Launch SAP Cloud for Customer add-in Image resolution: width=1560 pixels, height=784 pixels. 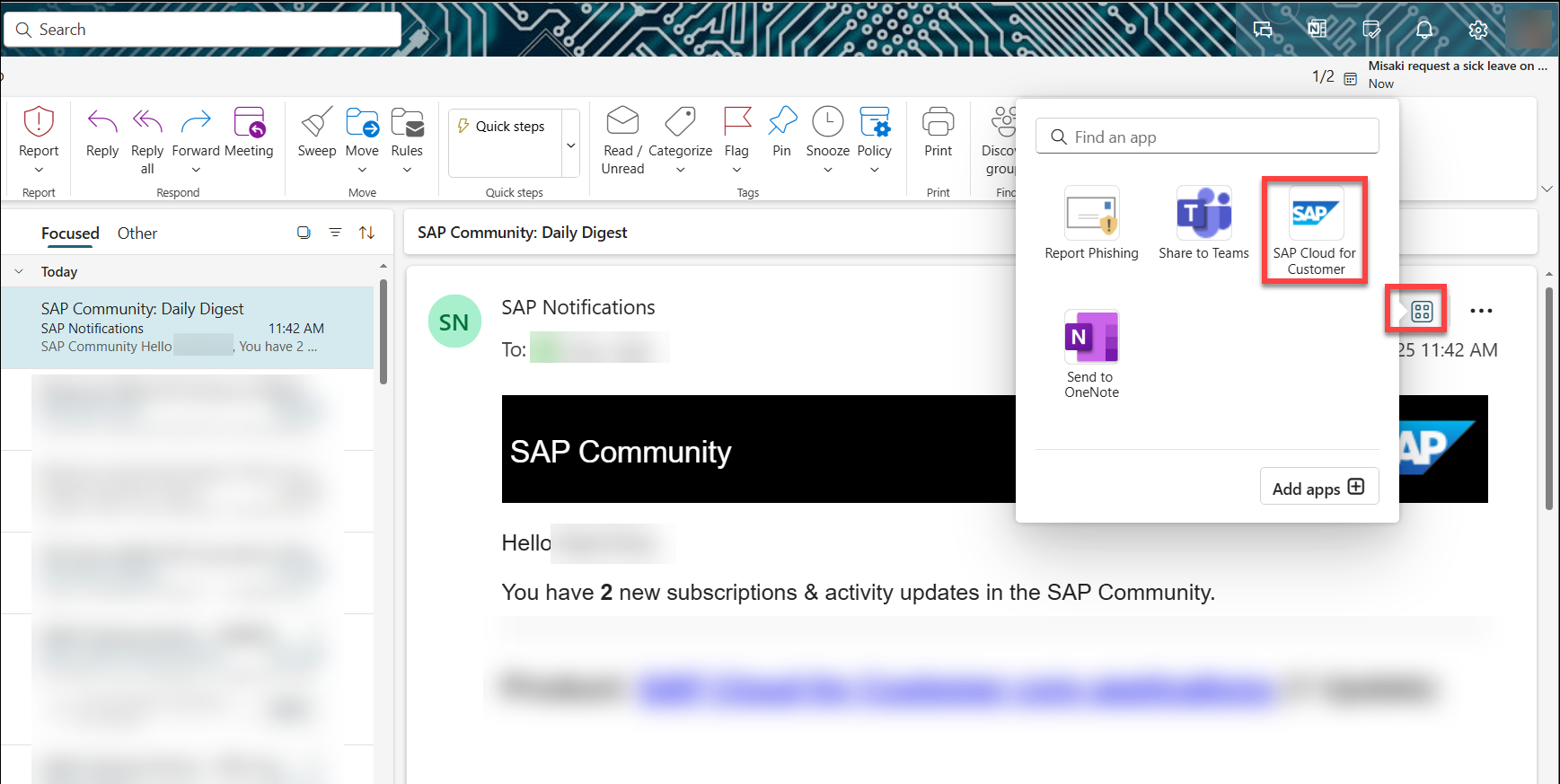pyautogui.click(x=1315, y=231)
